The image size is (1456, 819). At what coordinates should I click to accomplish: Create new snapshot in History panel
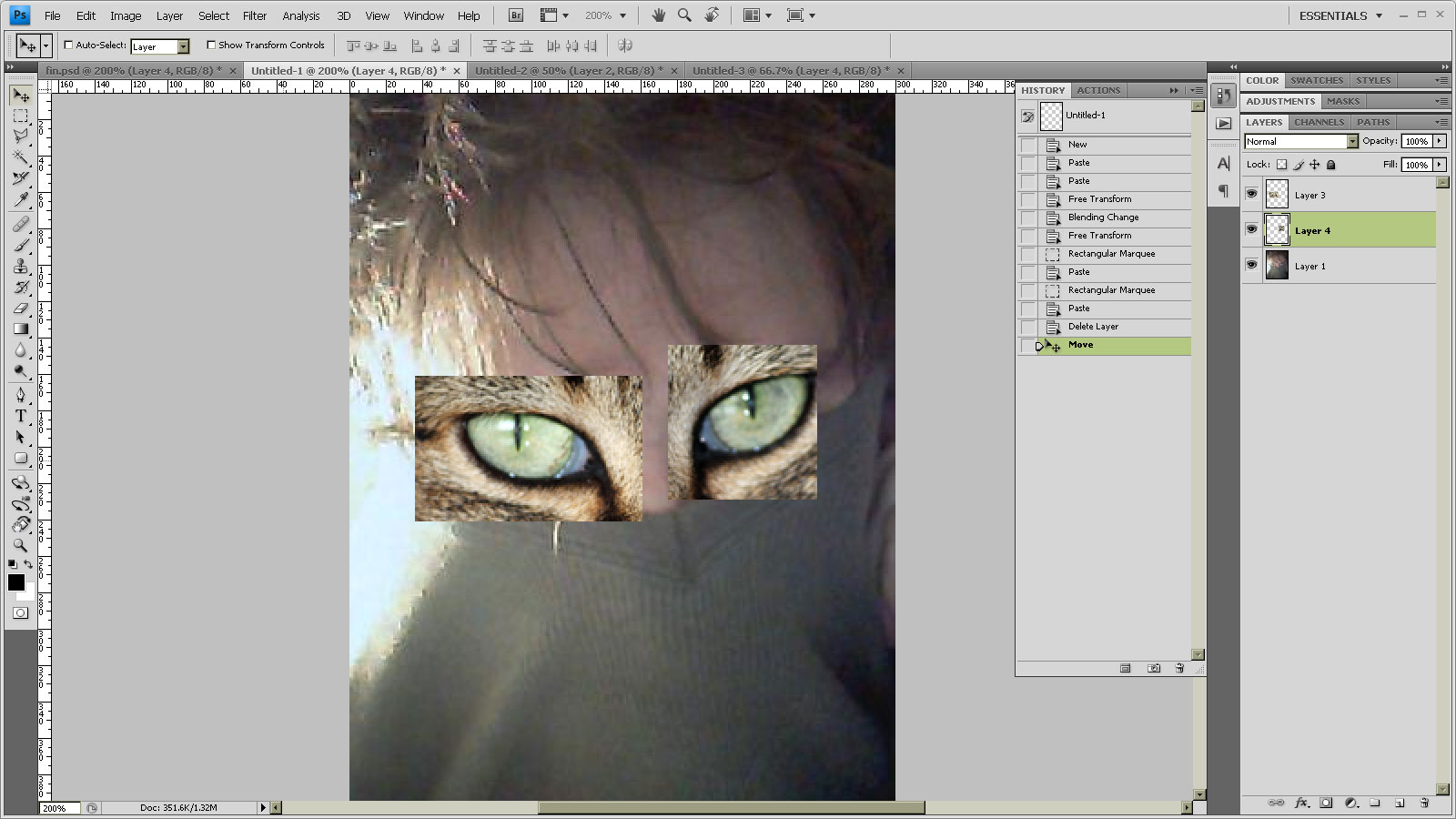click(1154, 668)
